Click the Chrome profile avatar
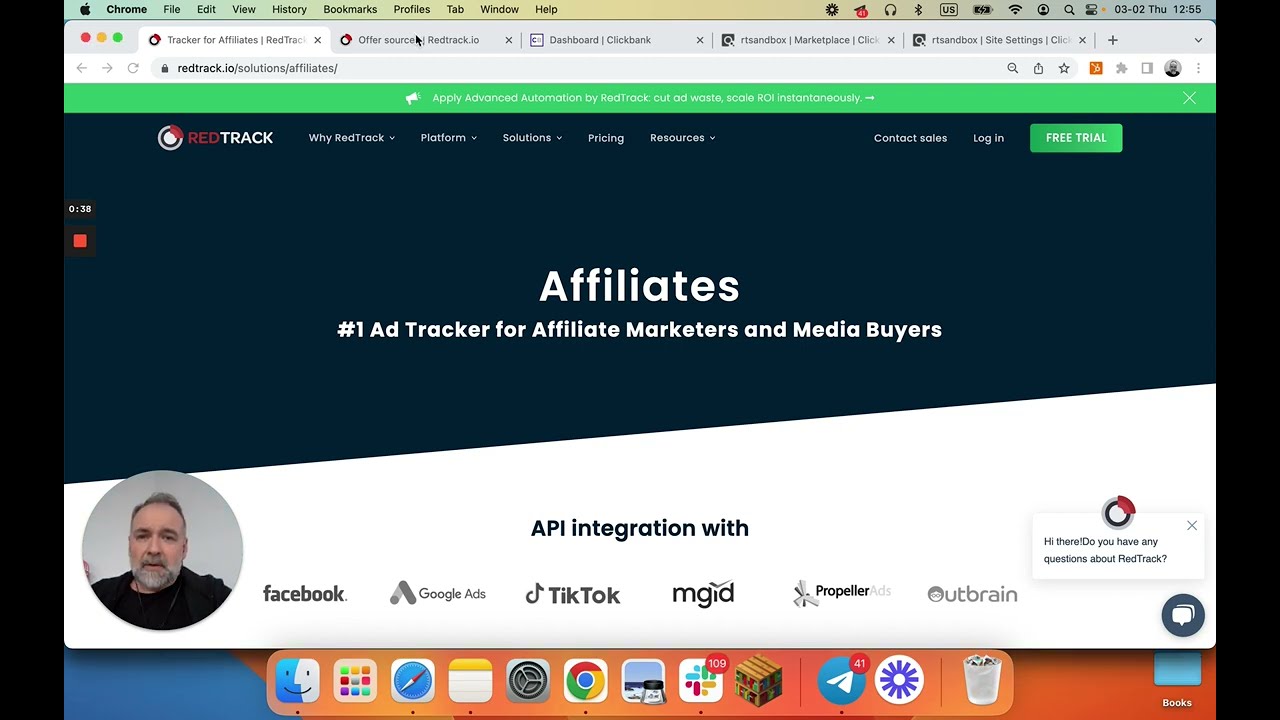The height and width of the screenshot is (720, 1280). [1173, 68]
